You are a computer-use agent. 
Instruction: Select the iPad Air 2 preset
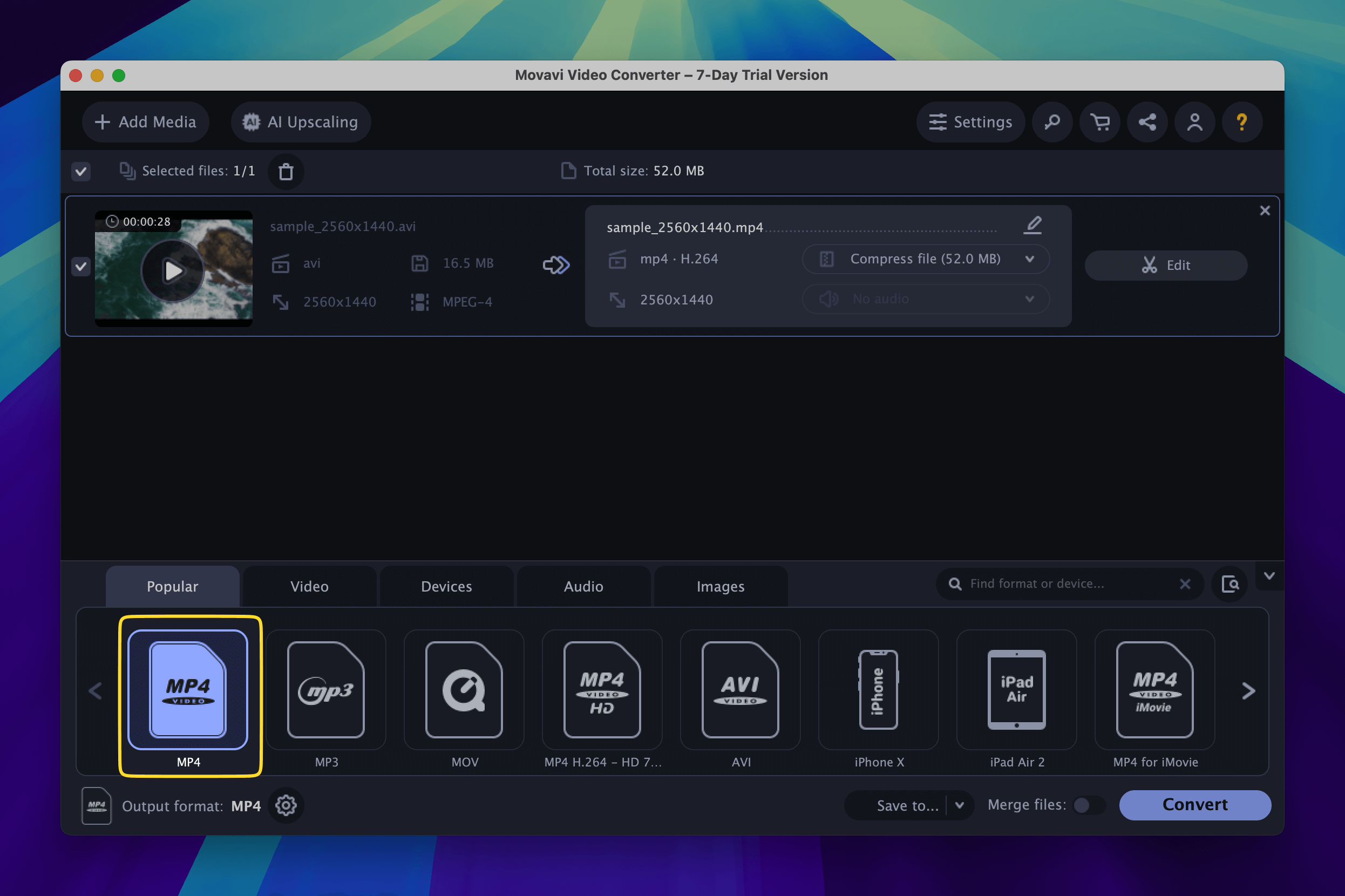point(1017,690)
